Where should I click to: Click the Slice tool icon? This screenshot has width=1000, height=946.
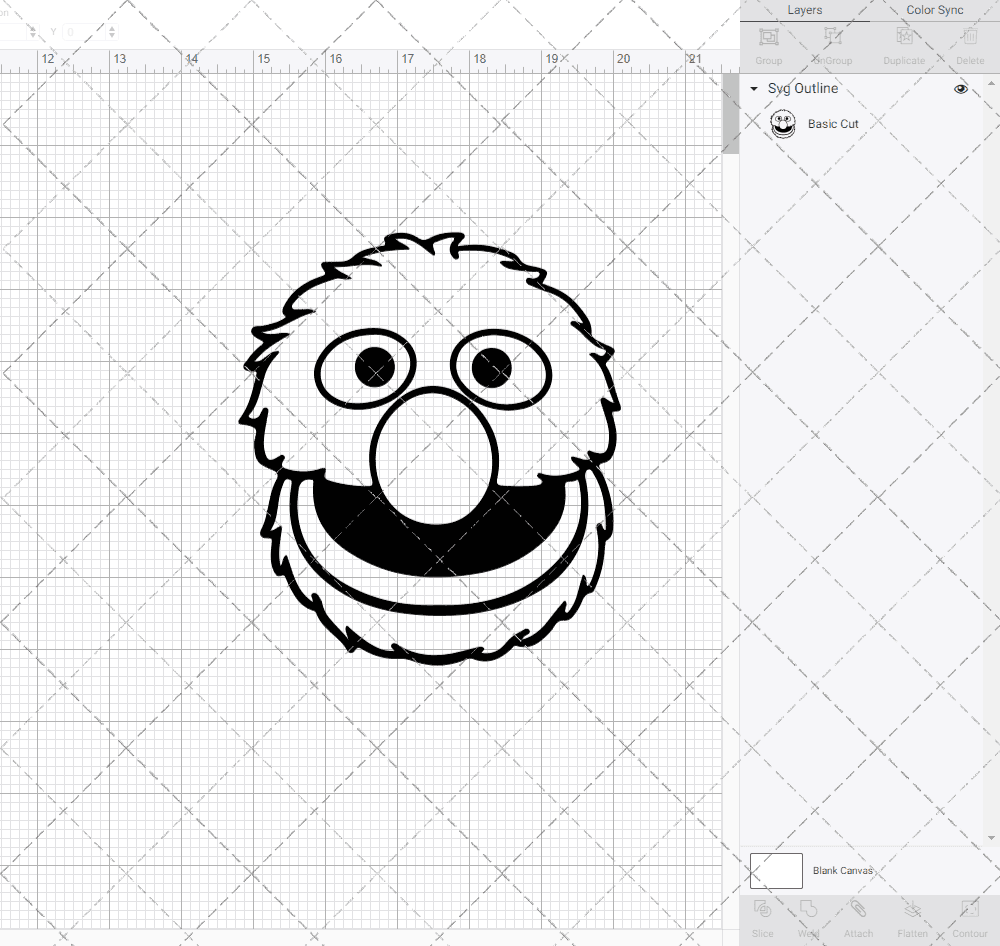pos(763,908)
